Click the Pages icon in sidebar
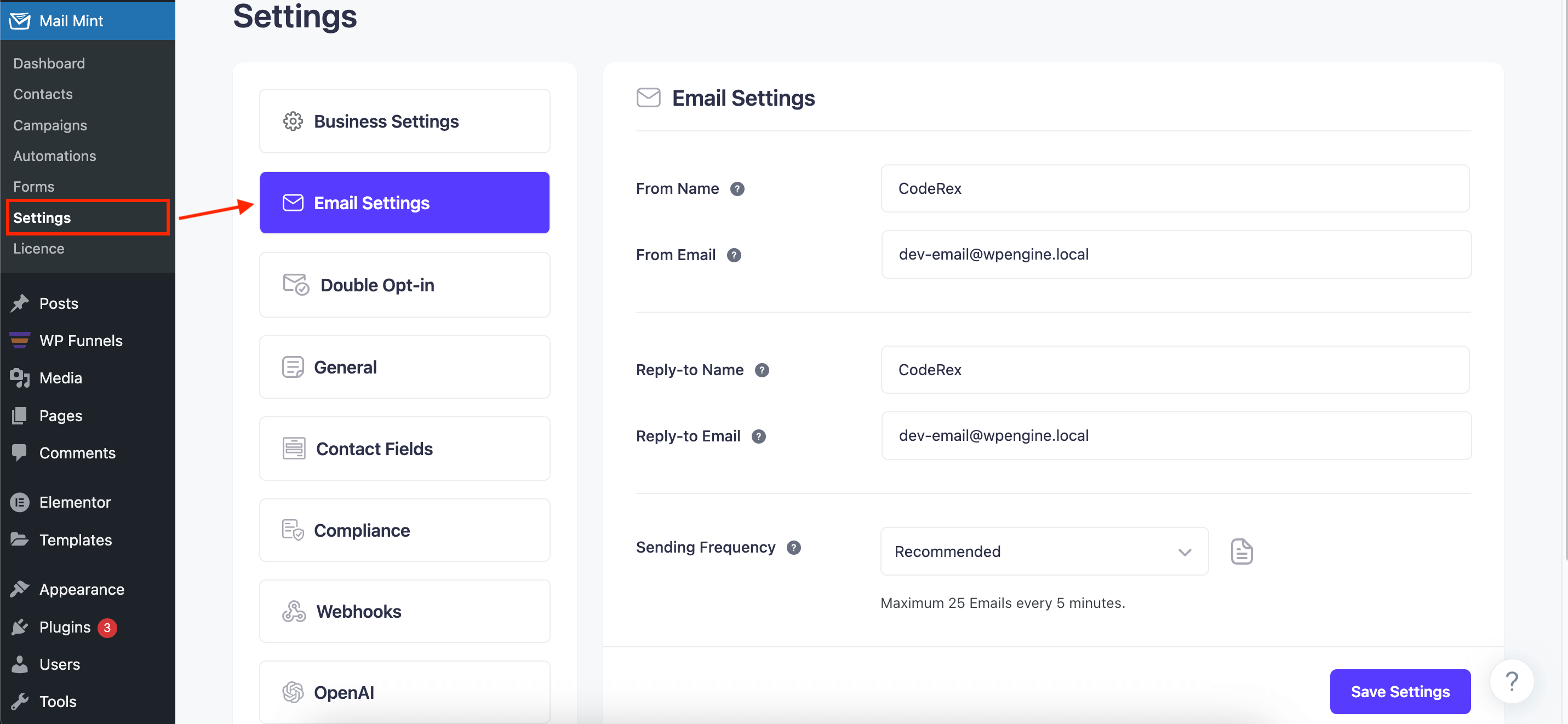Image resolution: width=1568 pixels, height=724 pixels. tap(20, 416)
